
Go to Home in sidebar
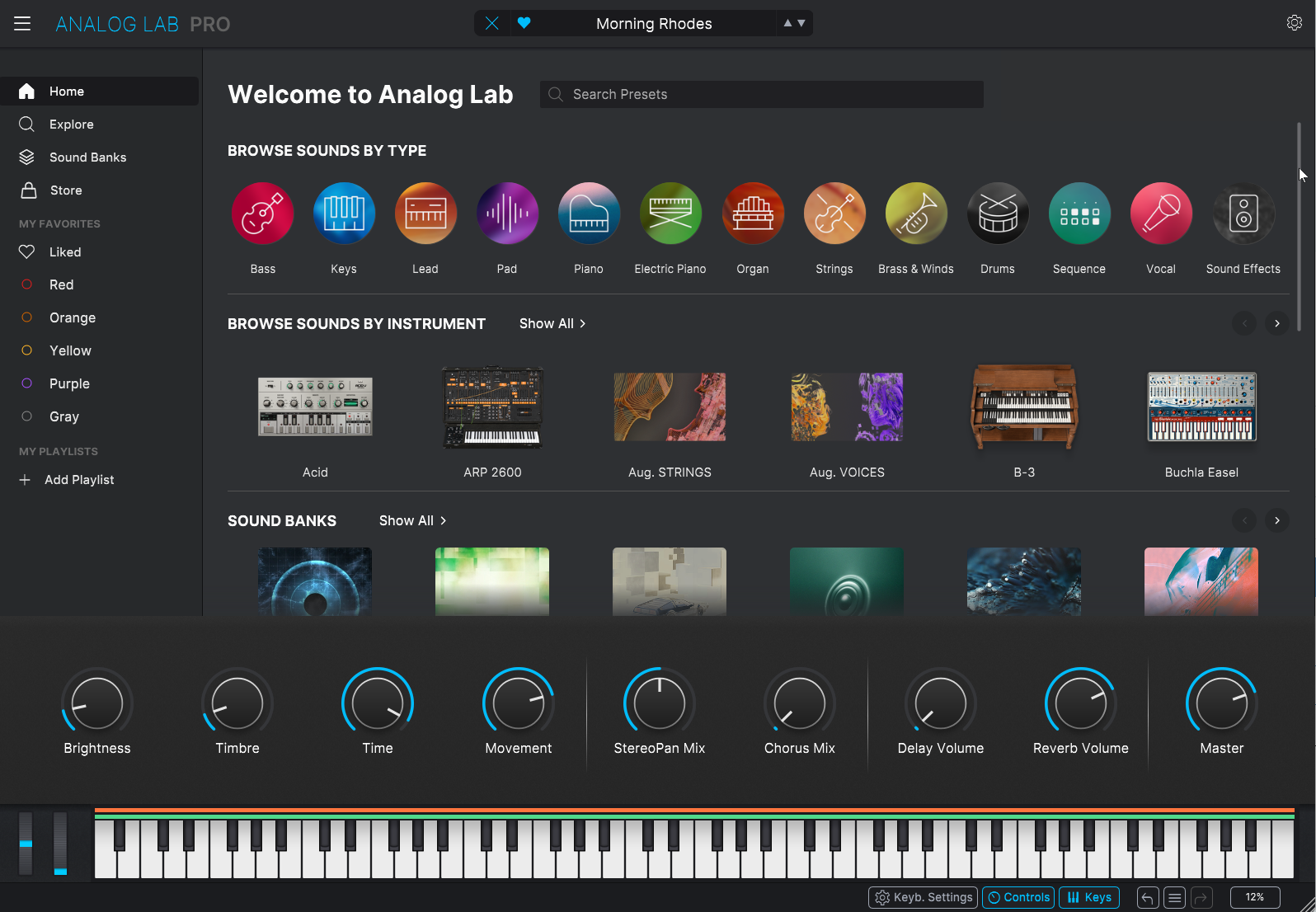pyautogui.click(x=99, y=92)
